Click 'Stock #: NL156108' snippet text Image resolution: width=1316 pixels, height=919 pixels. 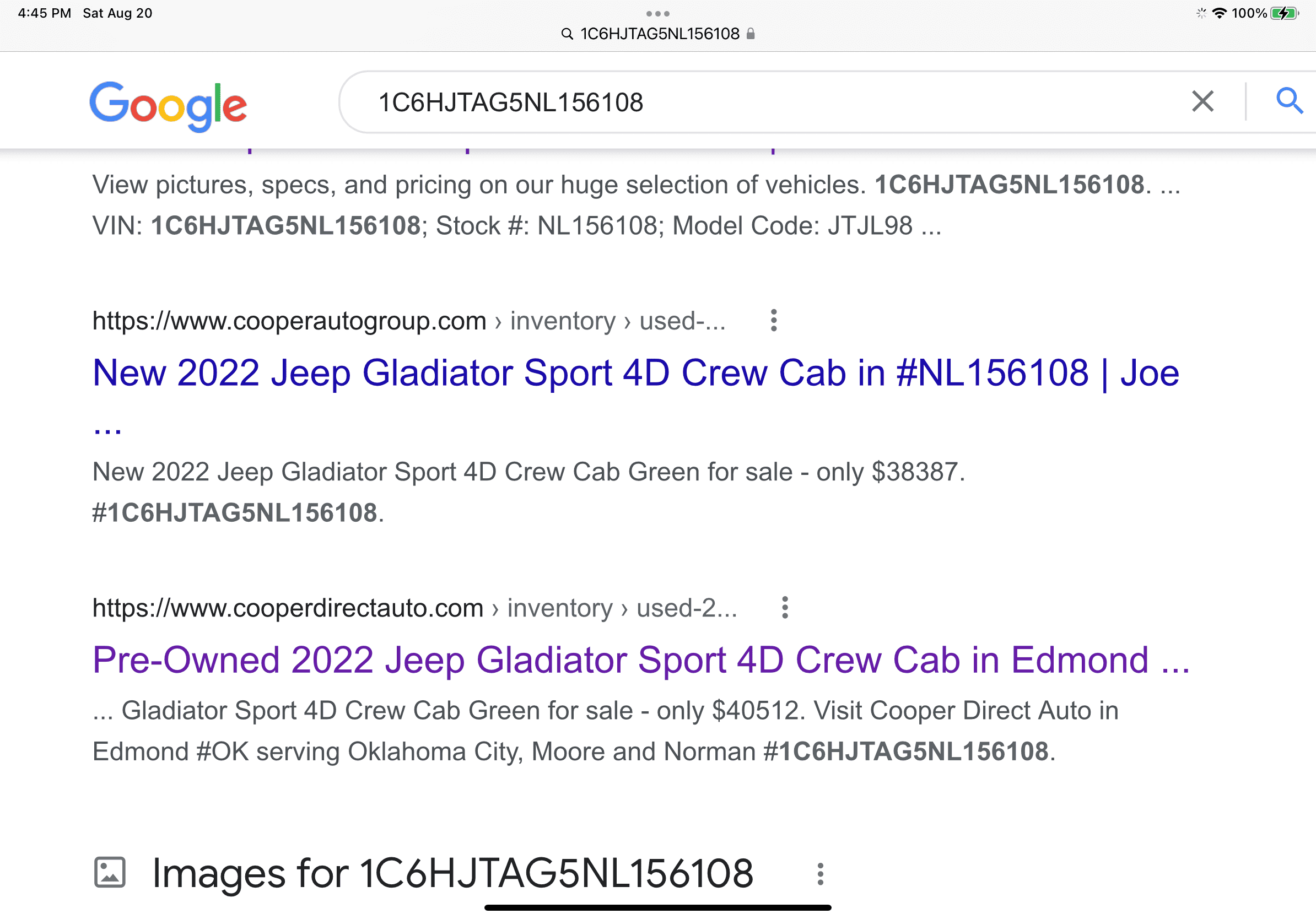[x=546, y=226]
